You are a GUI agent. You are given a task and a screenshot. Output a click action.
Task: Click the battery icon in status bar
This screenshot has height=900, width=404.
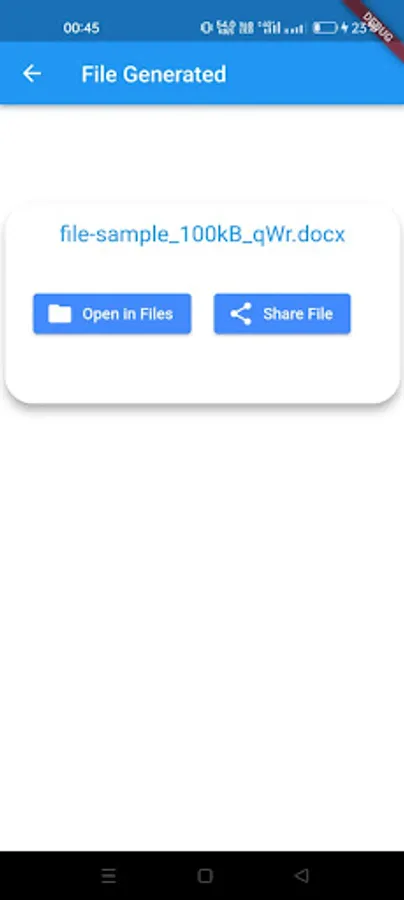tap(325, 28)
